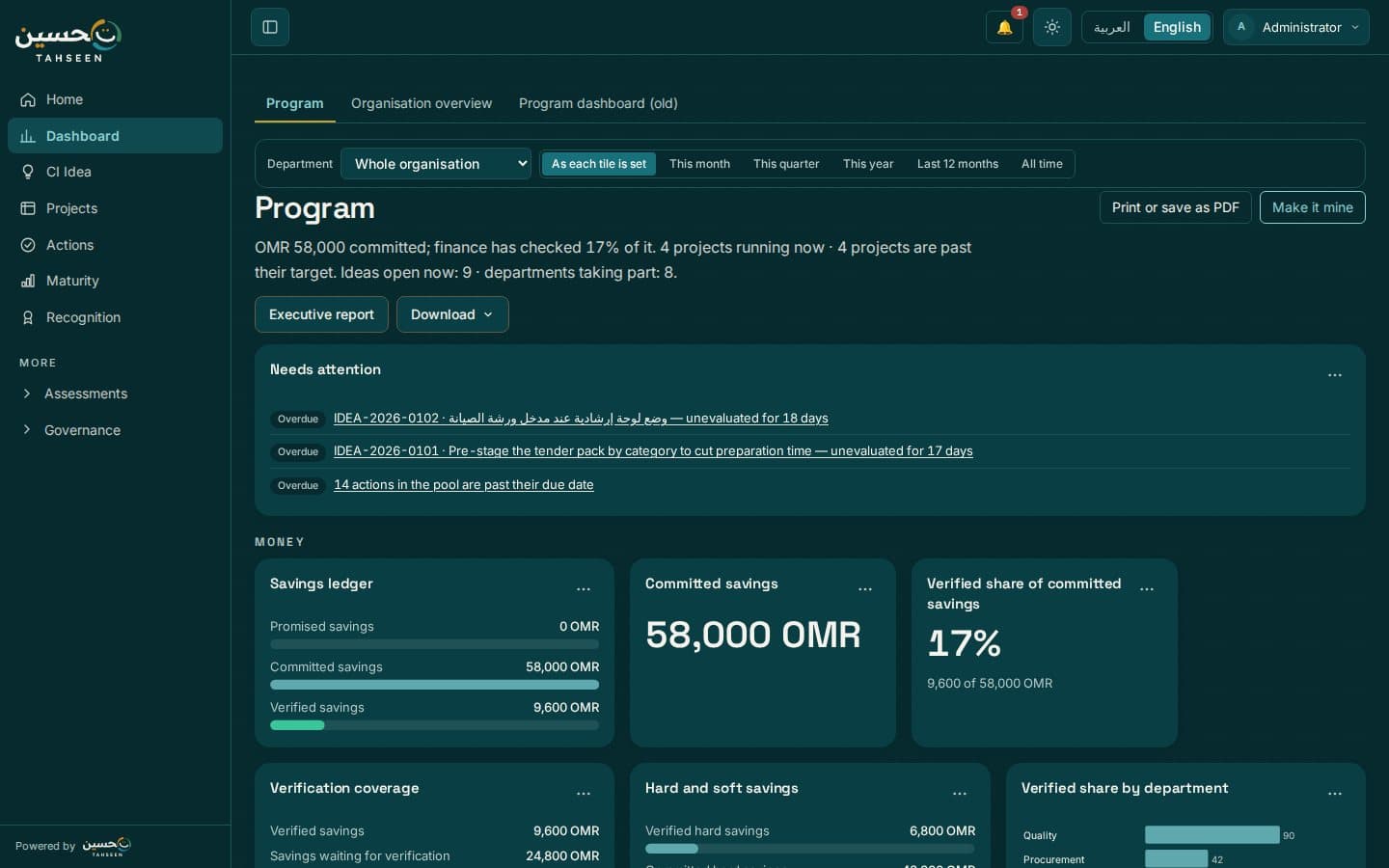Open the 14 overdue actions link
This screenshot has width=1389, height=868.
(x=464, y=485)
